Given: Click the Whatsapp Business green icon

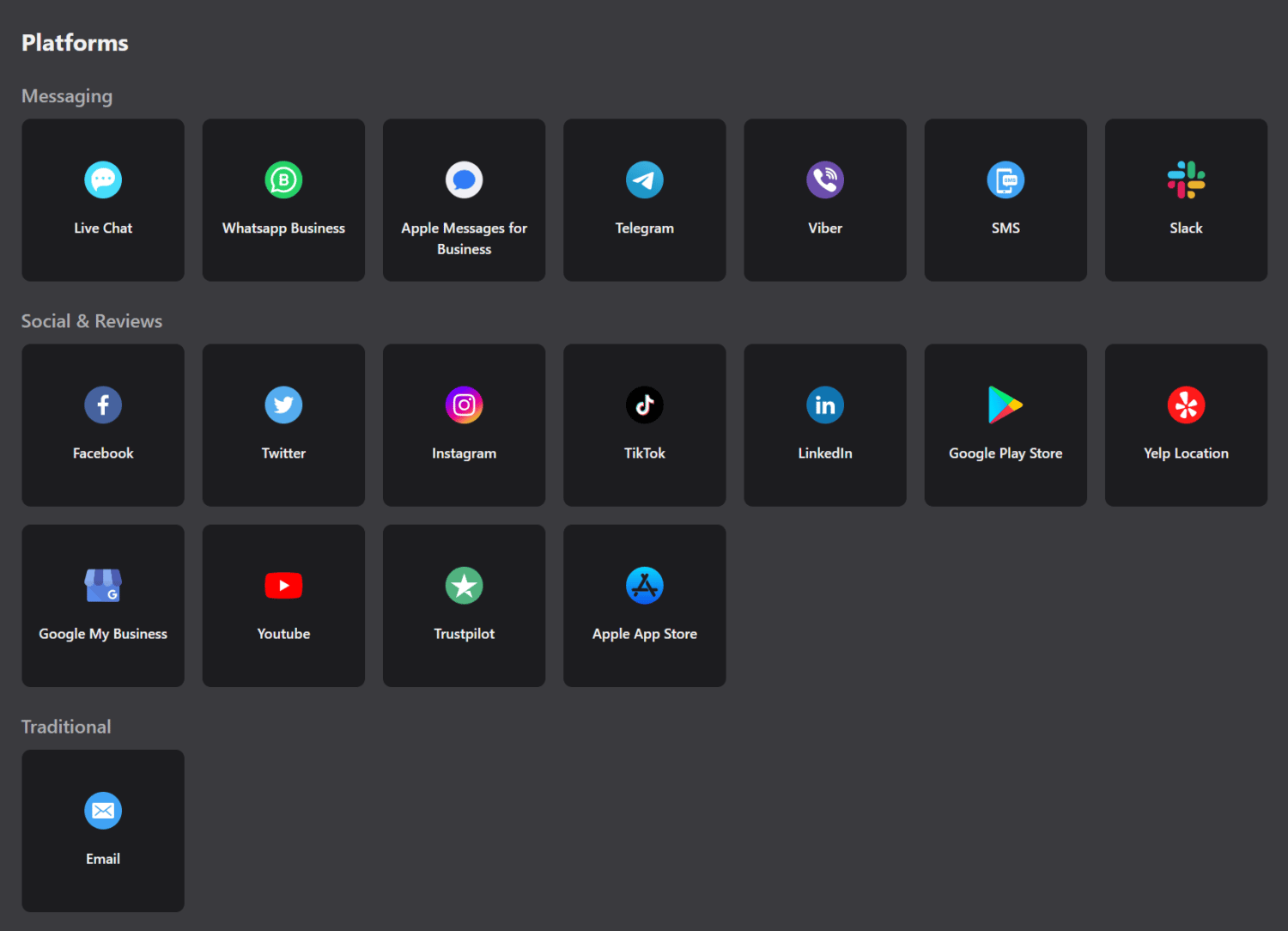Looking at the screenshot, I should [283, 180].
